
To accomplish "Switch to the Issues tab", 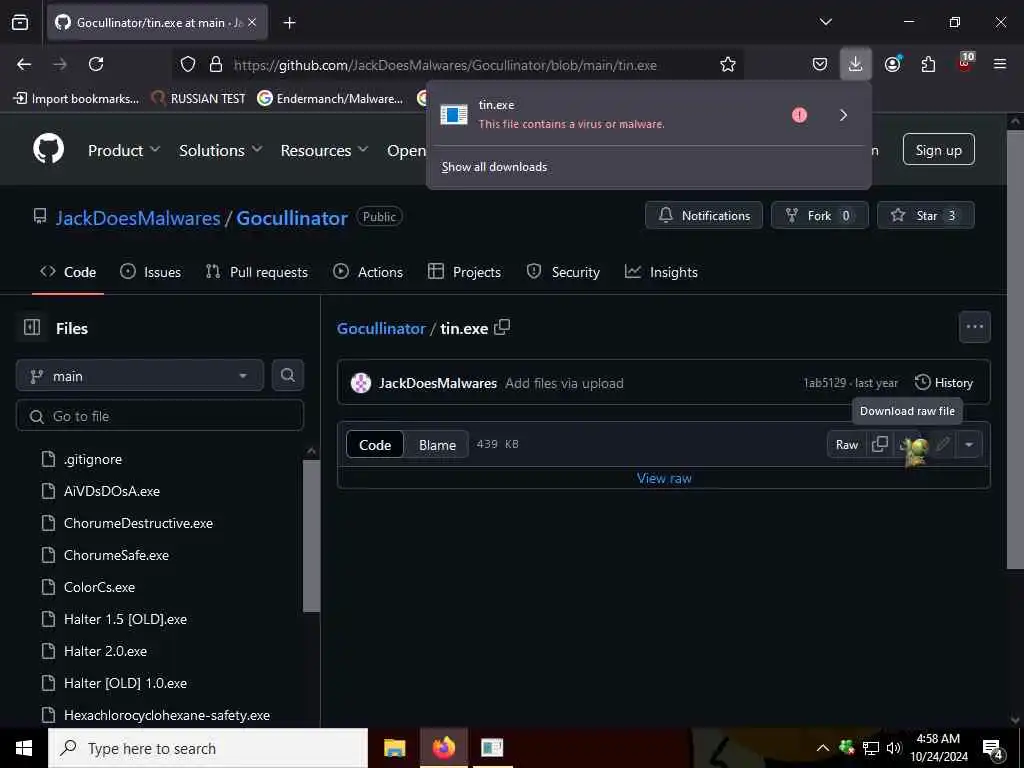I will [x=150, y=272].
